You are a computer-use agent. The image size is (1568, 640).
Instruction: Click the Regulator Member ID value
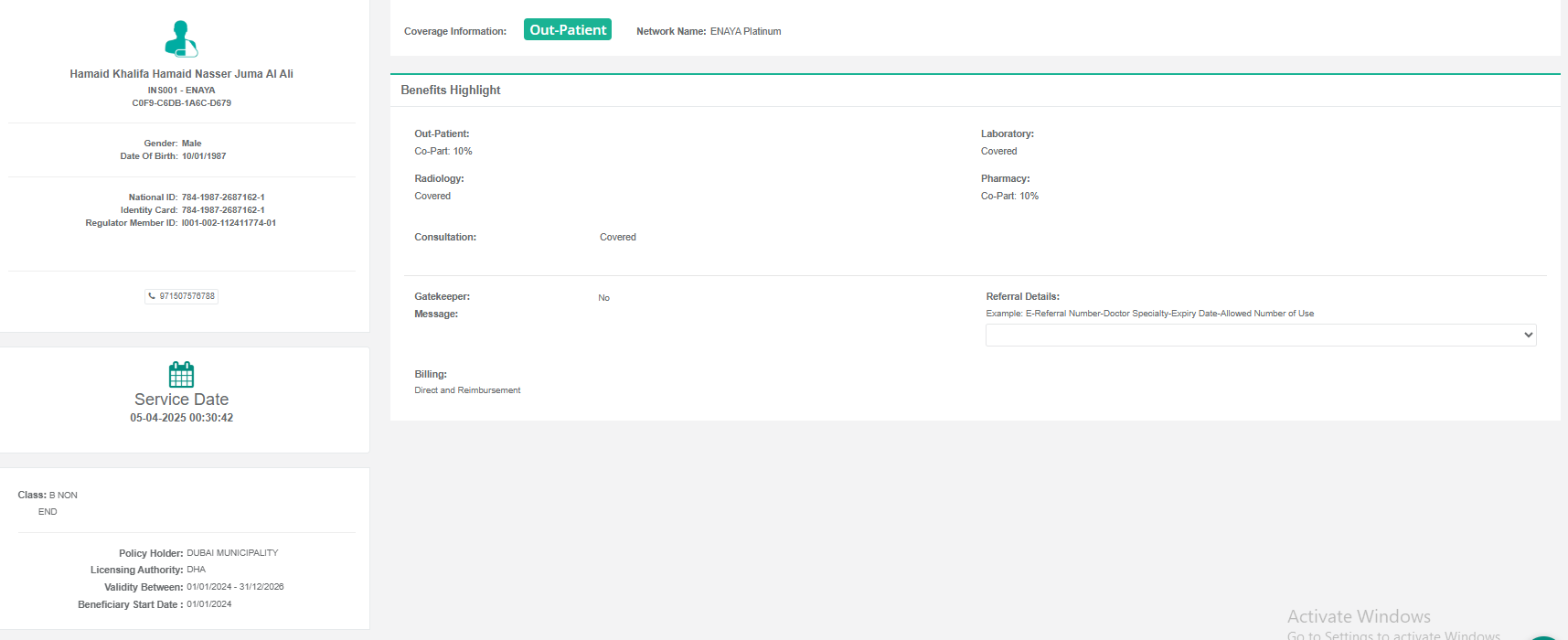tap(229, 223)
